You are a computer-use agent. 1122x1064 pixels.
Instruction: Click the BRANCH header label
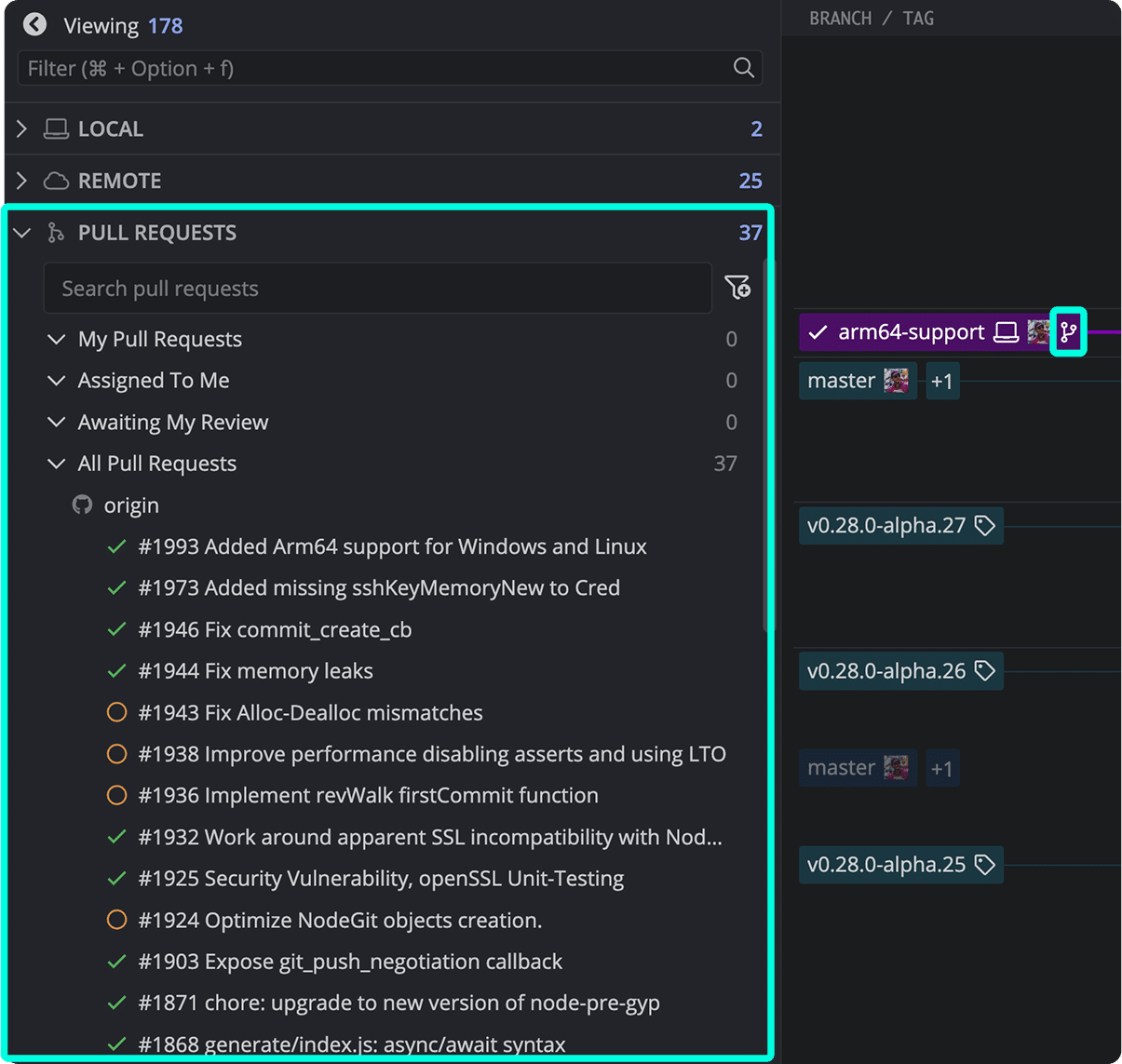pyautogui.click(x=841, y=18)
